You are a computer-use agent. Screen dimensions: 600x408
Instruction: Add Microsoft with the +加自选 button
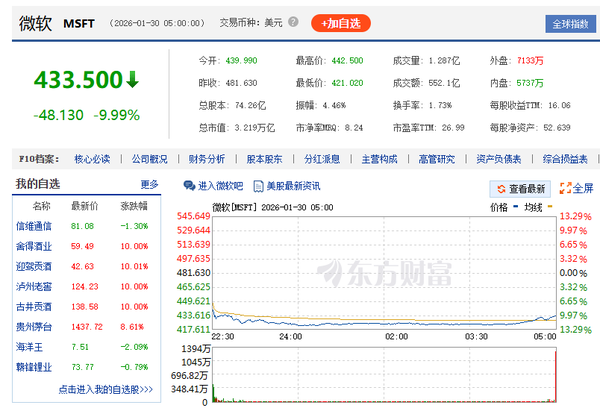click(341, 23)
